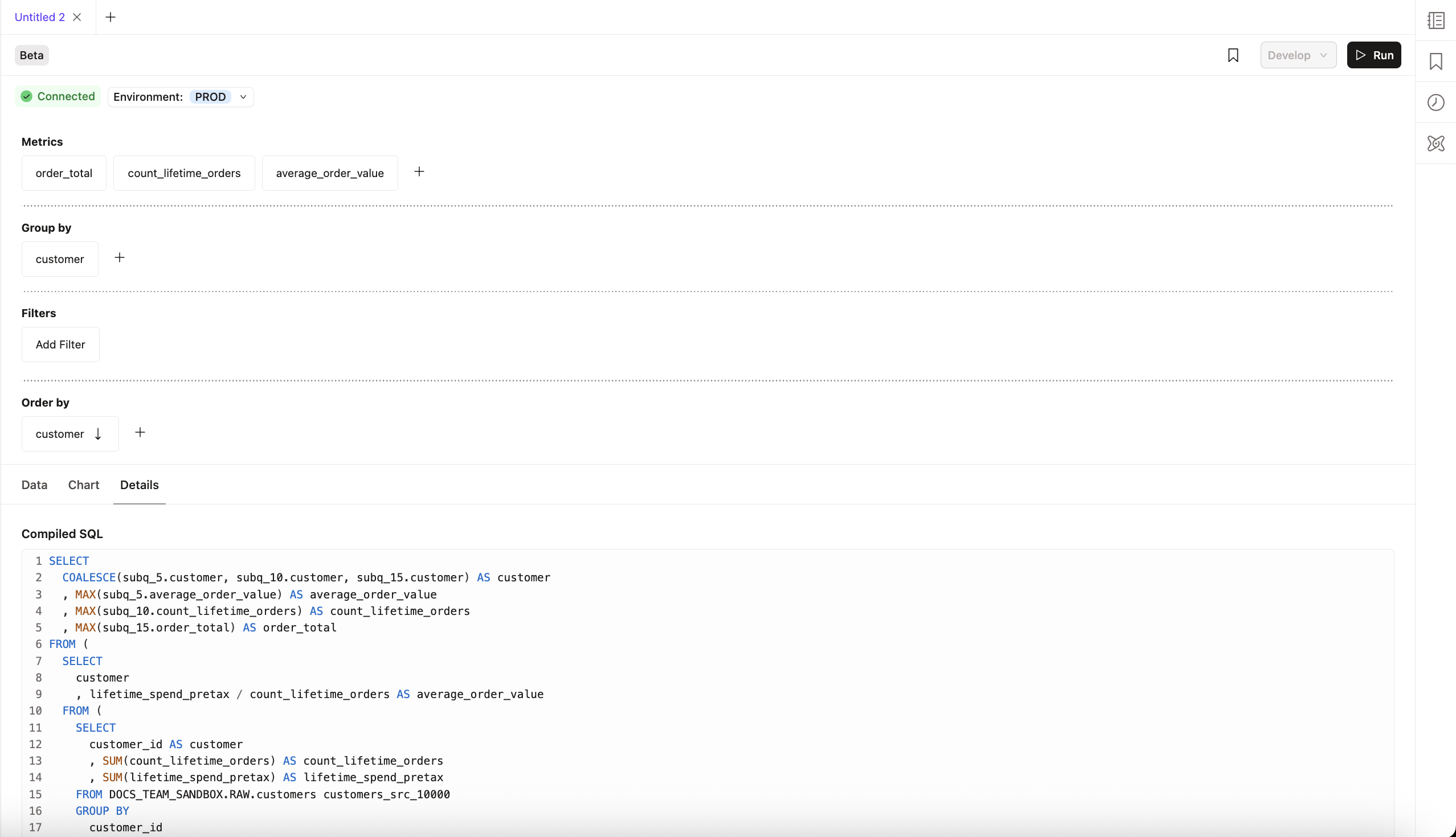
Task: Click the dbt explorer icon in right sidebar
Action: coord(1435,143)
